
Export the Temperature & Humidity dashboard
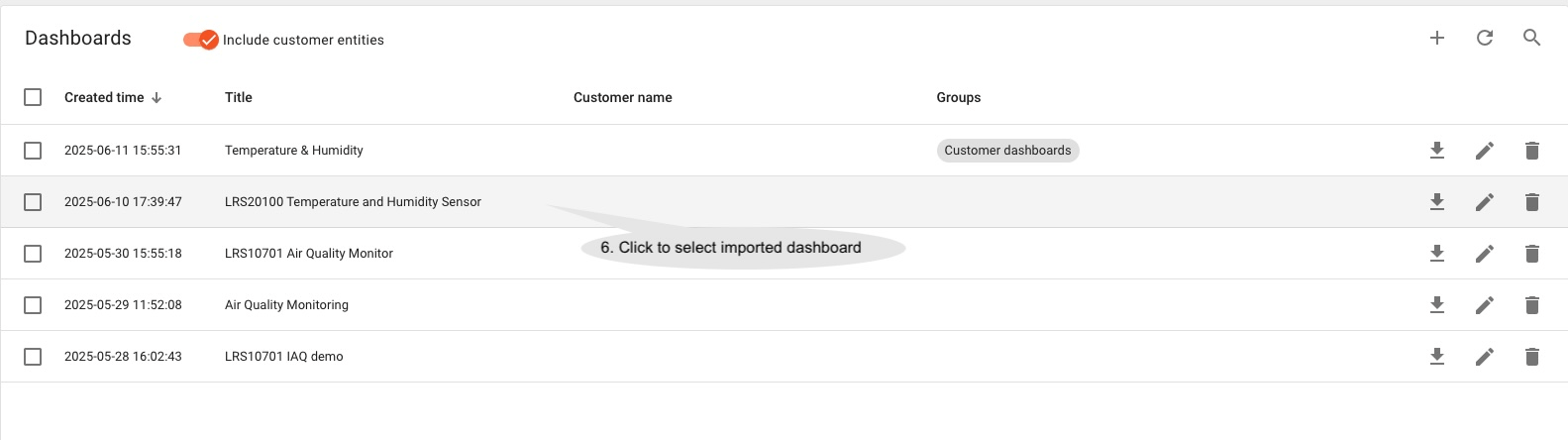(1436, 151)
